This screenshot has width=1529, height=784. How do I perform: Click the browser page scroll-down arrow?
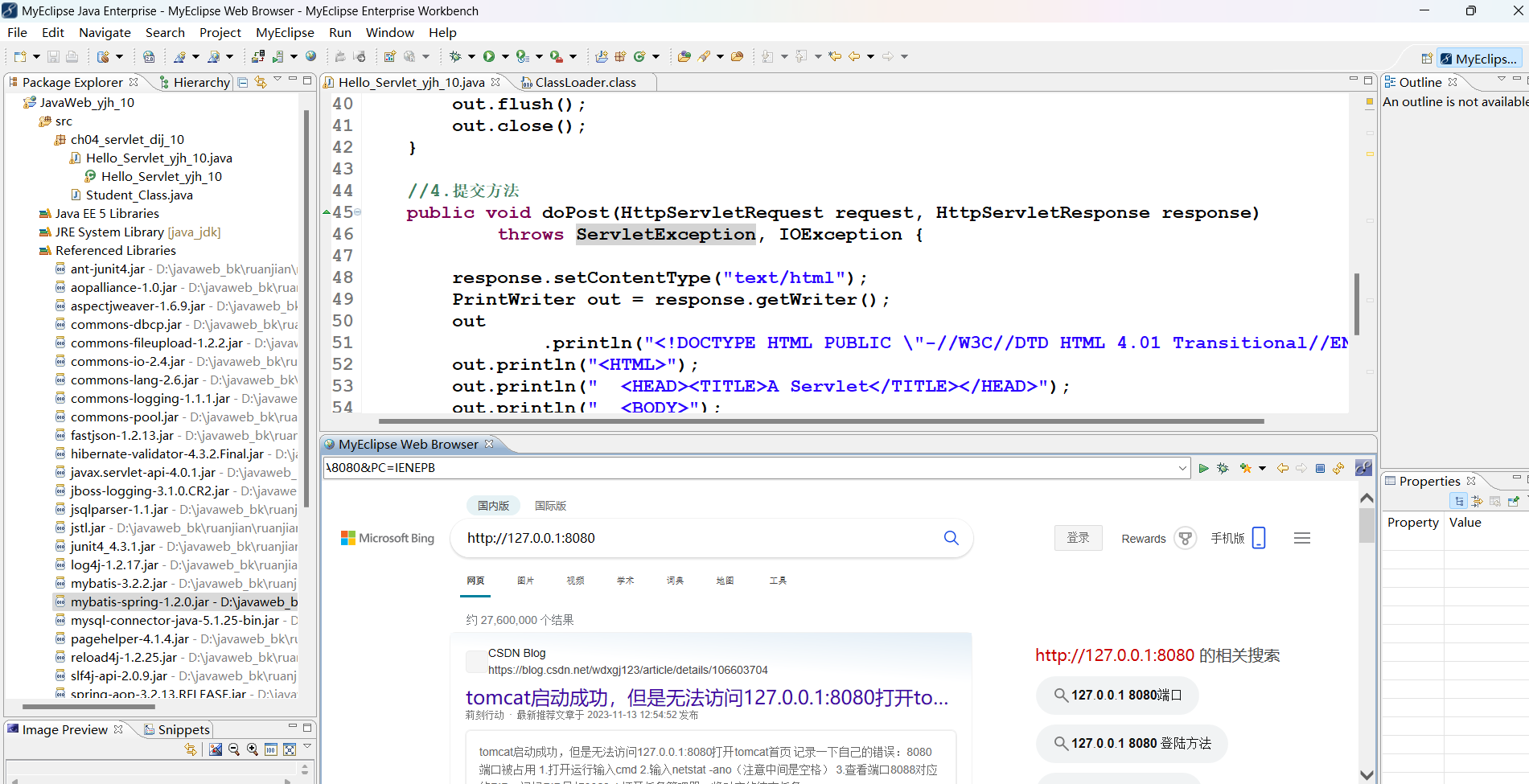click(x=1367, y=774)
